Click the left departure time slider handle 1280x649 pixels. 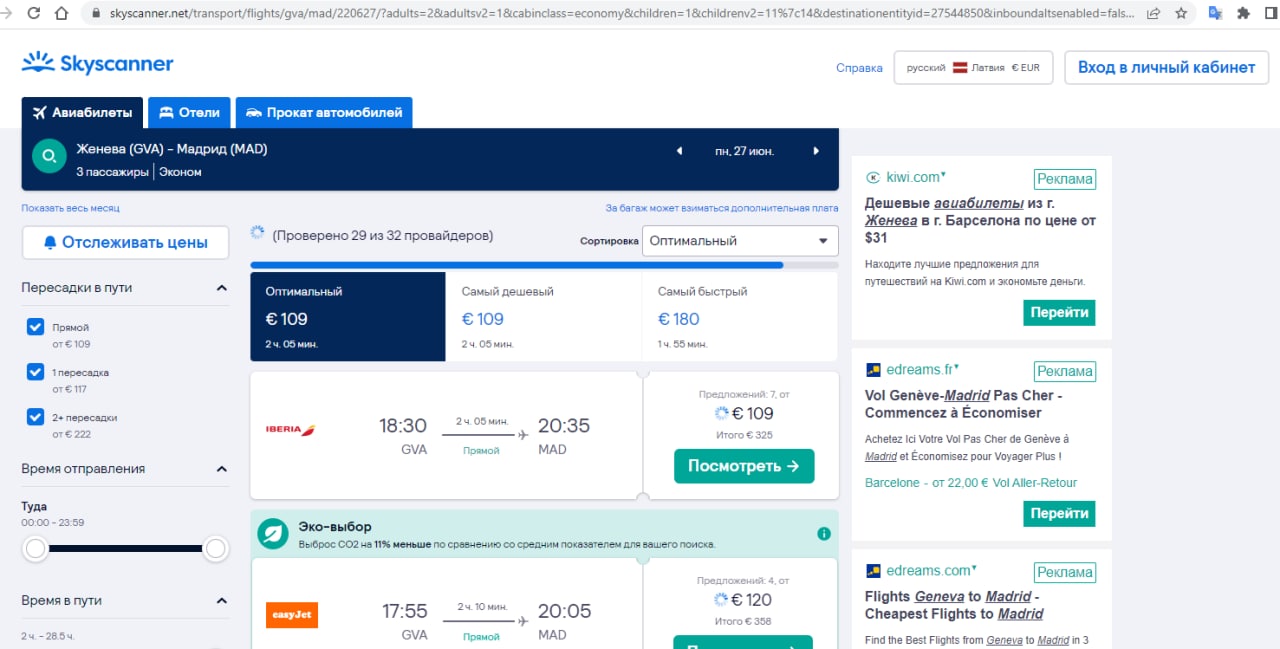(x=36, y=548)
